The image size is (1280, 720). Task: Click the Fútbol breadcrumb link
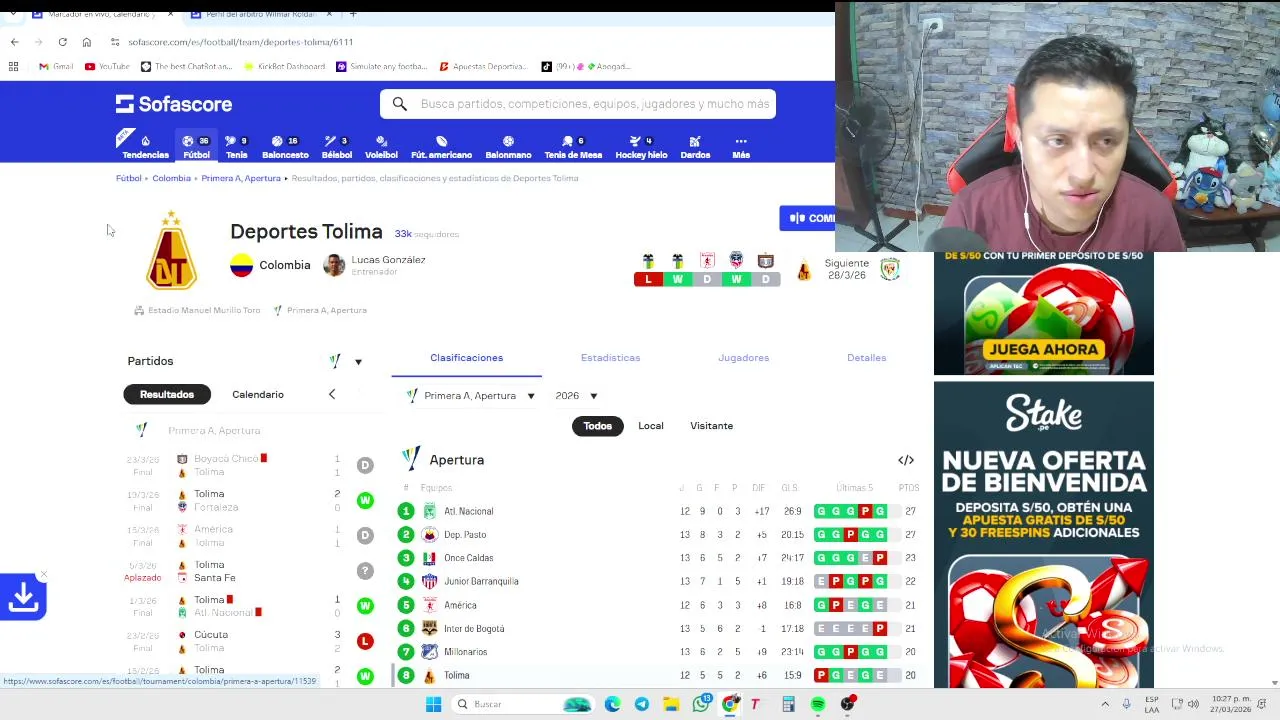(x=129, y=178)
